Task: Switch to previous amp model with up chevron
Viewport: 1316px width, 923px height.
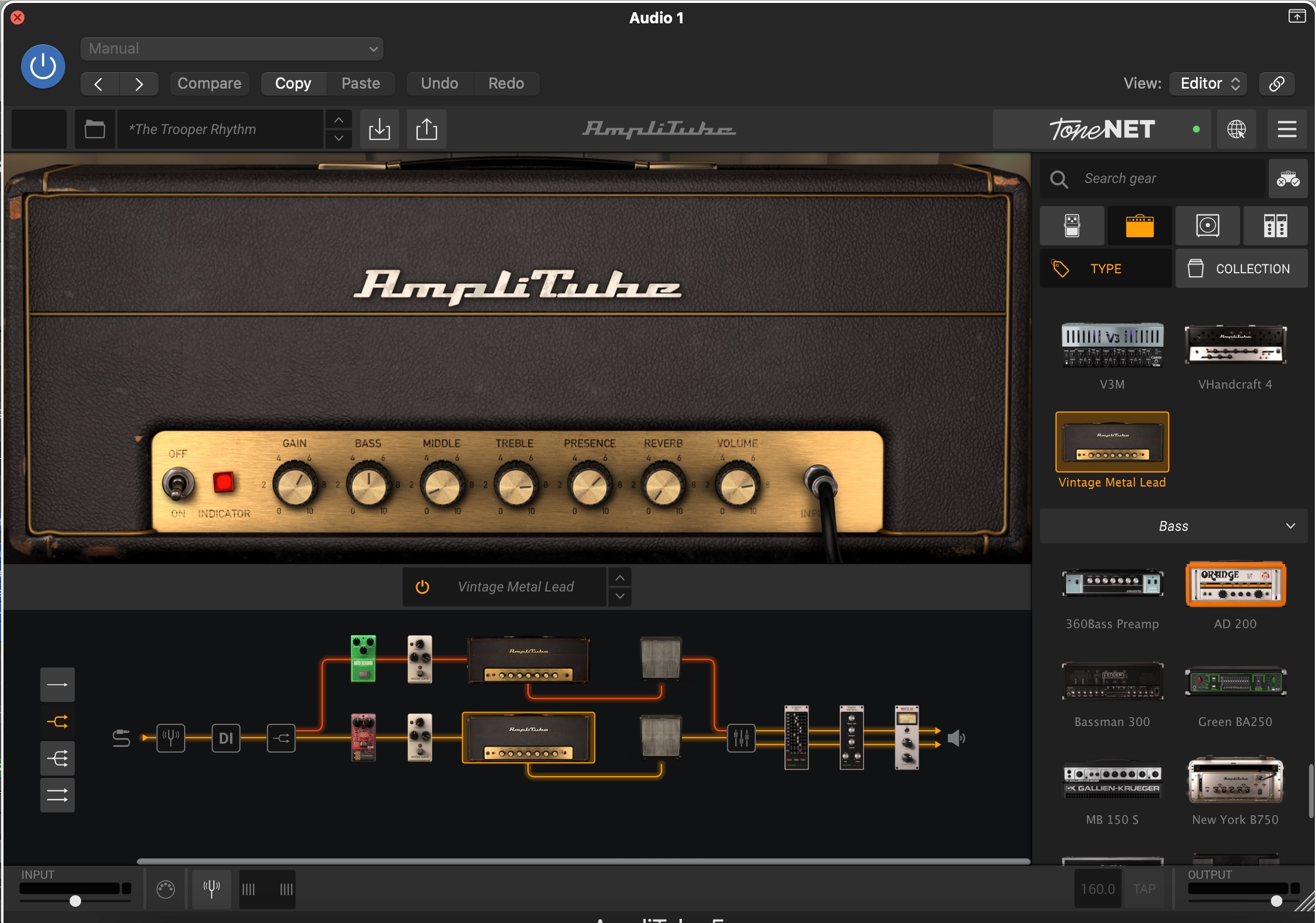Action: coord(620,577)
